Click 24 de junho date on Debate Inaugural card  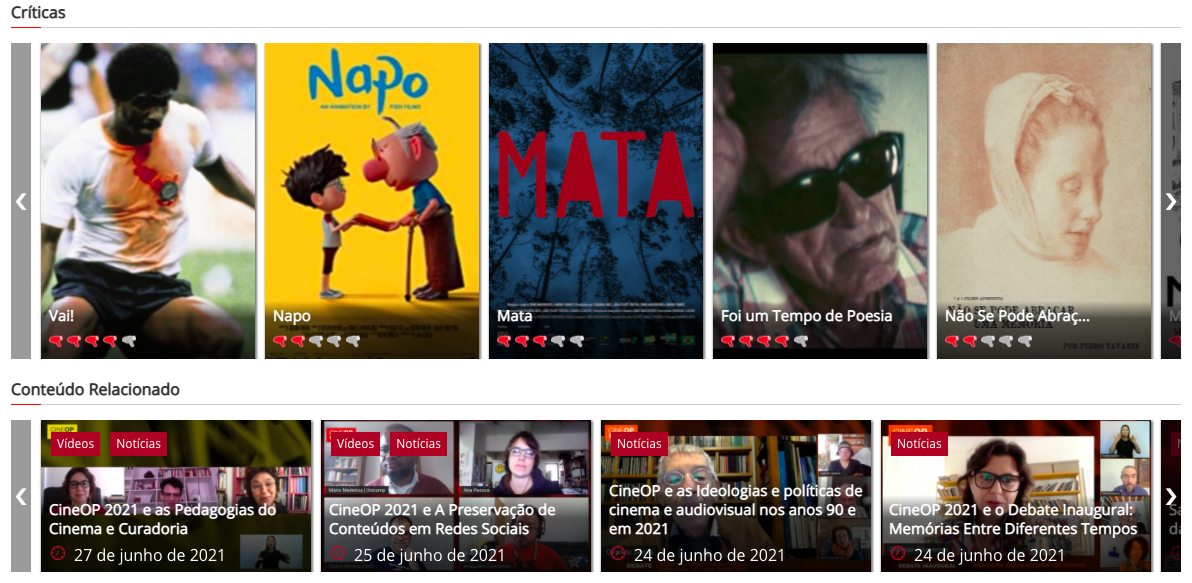[x=989, y=555]
